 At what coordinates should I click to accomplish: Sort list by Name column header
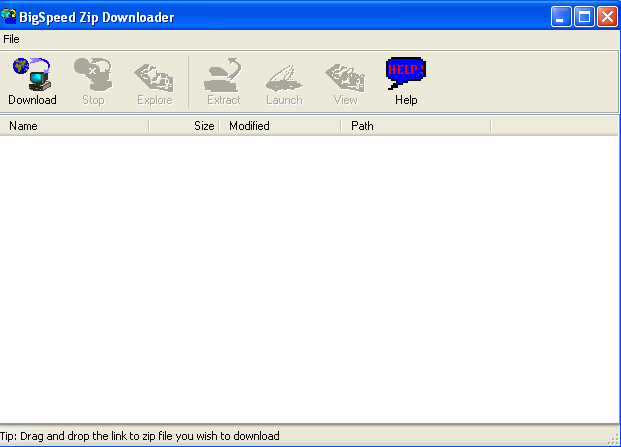[74, 126]
